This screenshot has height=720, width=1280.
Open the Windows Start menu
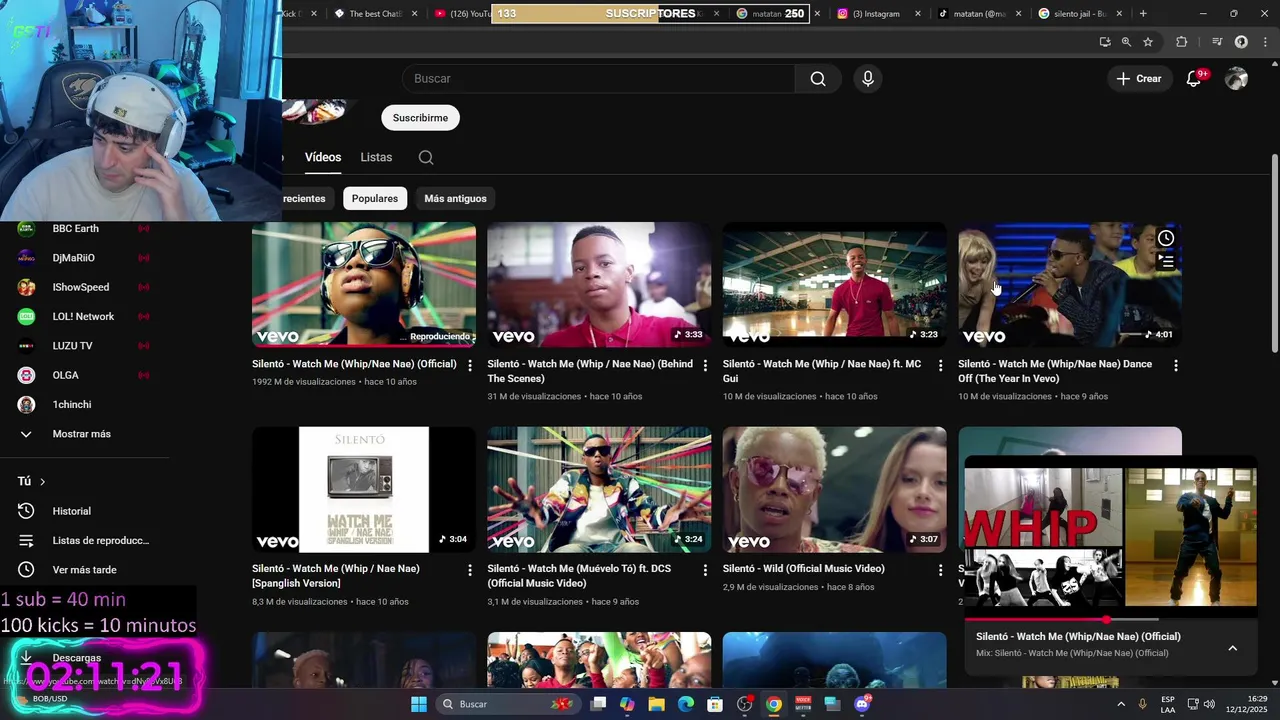click(x=419, y=704)
